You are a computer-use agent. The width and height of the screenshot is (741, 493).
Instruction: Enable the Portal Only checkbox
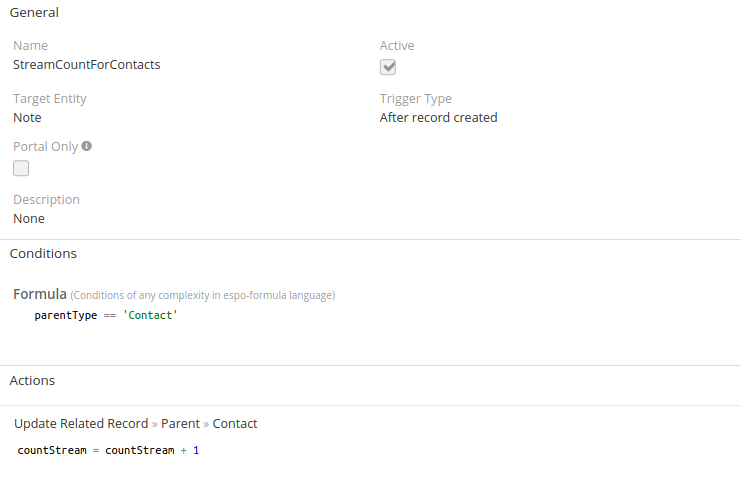(21, 168)
